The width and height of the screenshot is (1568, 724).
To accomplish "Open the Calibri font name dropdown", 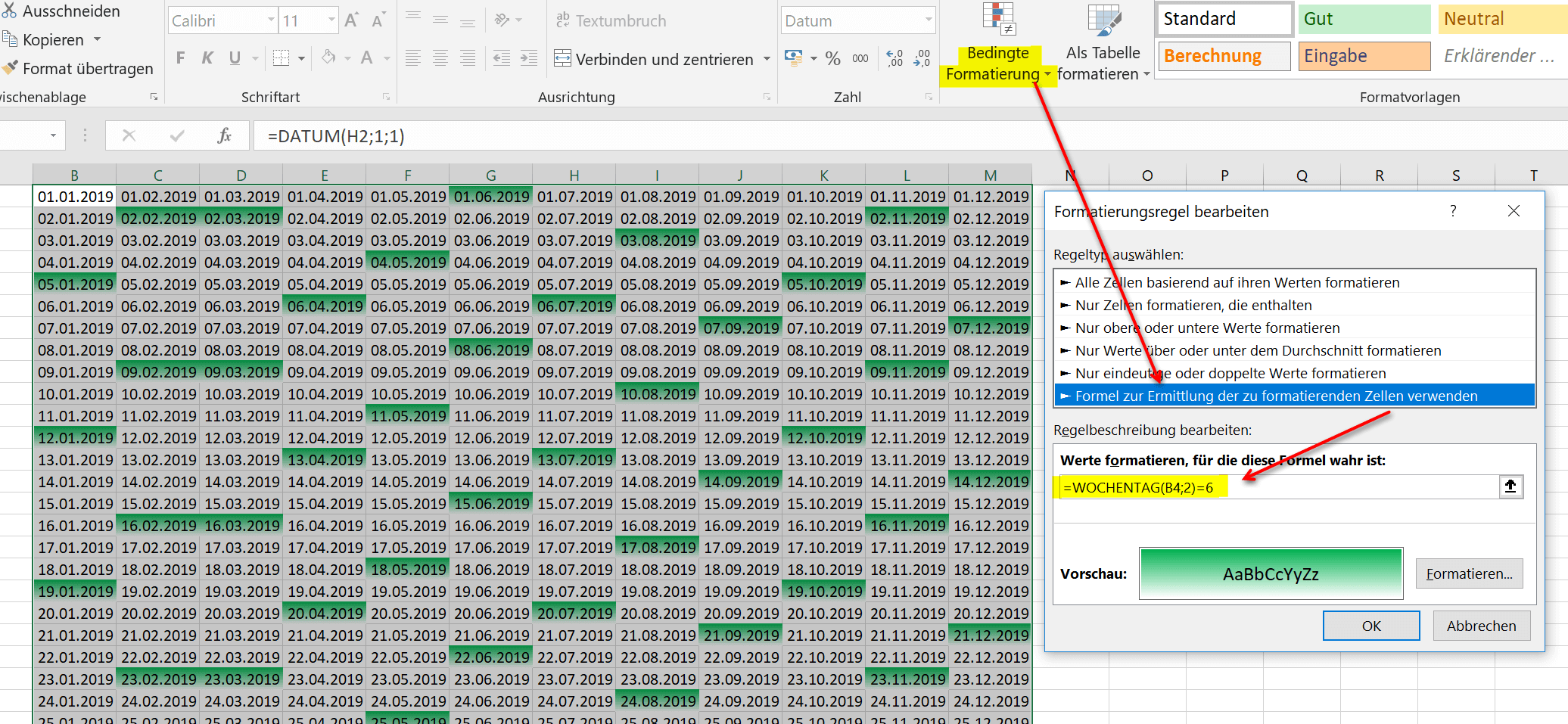I will (x=271, y=20).
